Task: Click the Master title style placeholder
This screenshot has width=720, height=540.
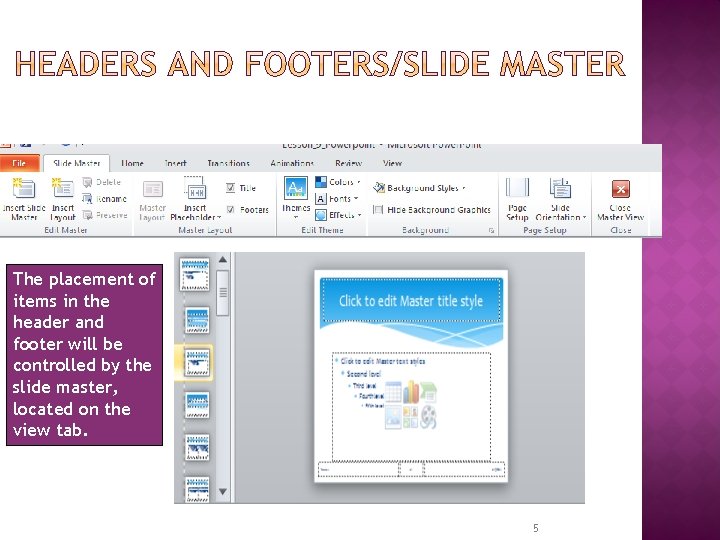Action: coord(411,300)
